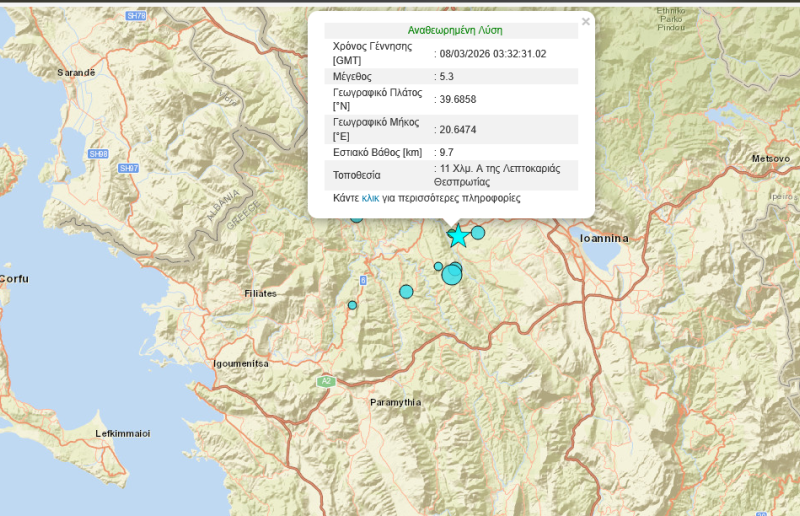The image size is (800, 516).
Task: Click the magnitude value 5.3
Action: (x=447, y=76)
